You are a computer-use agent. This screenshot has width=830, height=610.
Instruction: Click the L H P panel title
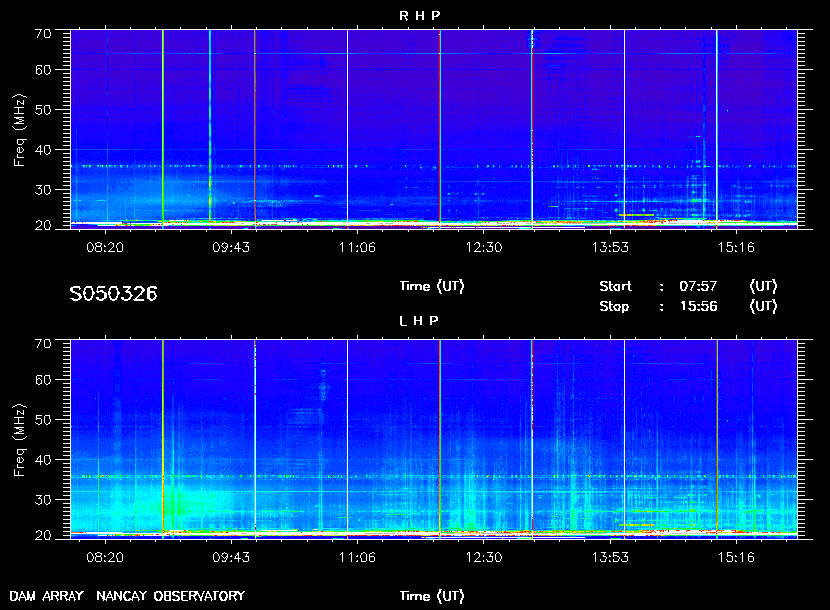pos(419,321)
